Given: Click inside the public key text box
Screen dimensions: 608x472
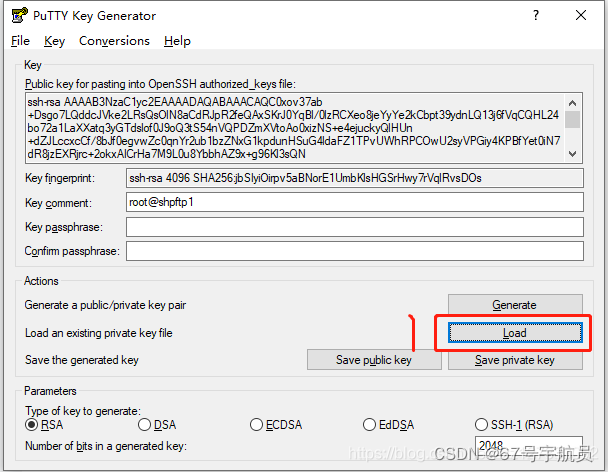Looking at the screenshot, I should pos(295,128).
